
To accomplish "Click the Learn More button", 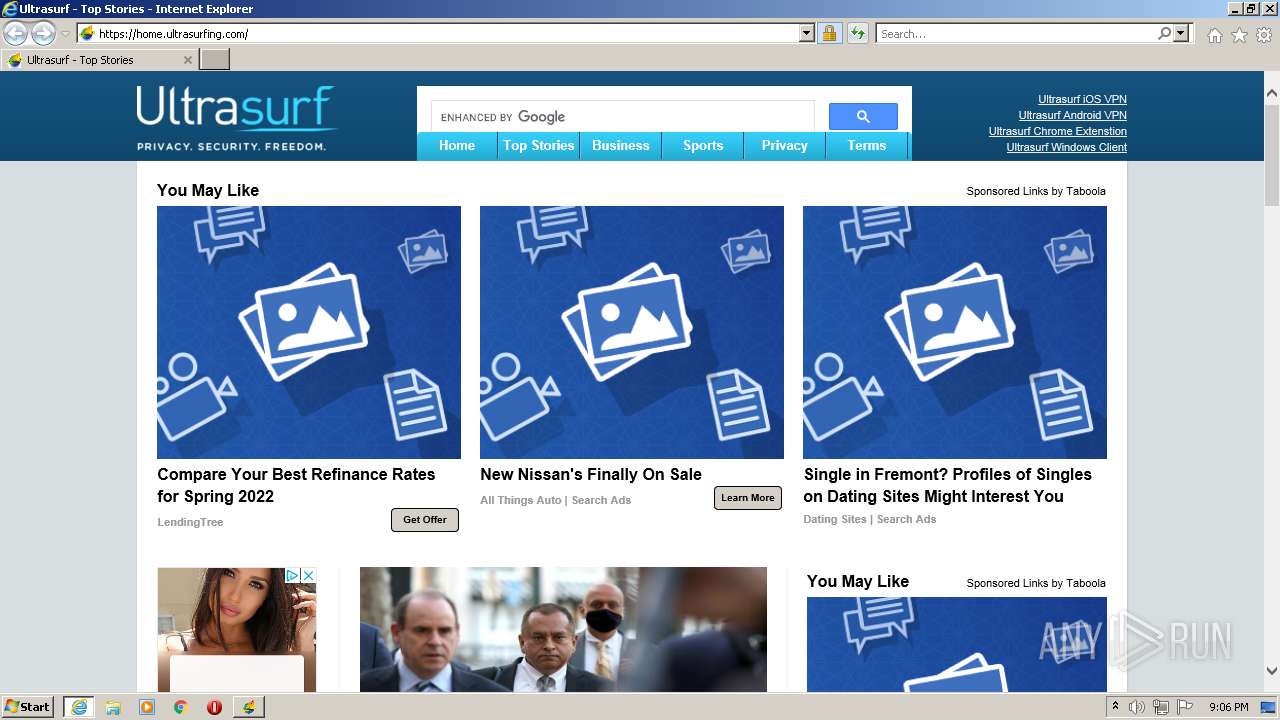I will pos(748,498).
